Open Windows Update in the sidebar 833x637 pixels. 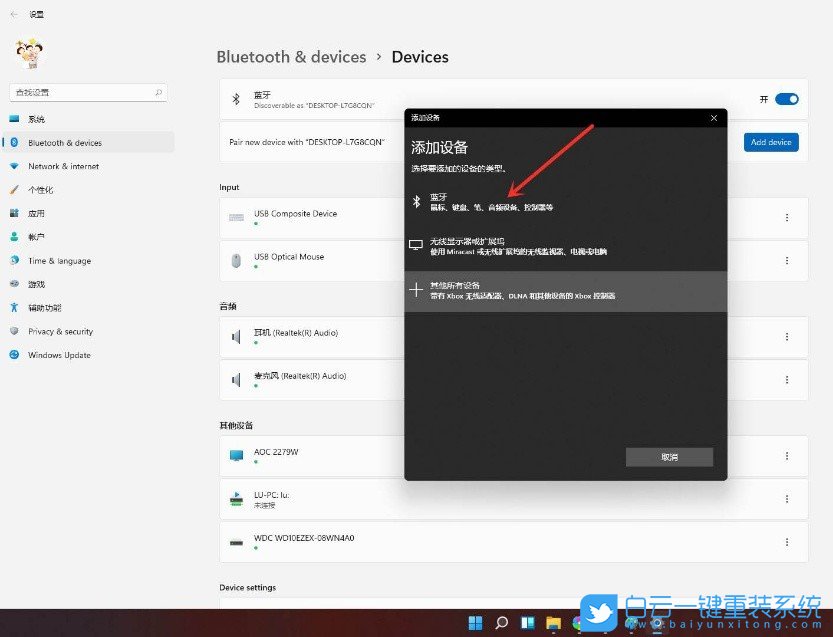pos(59,355)
